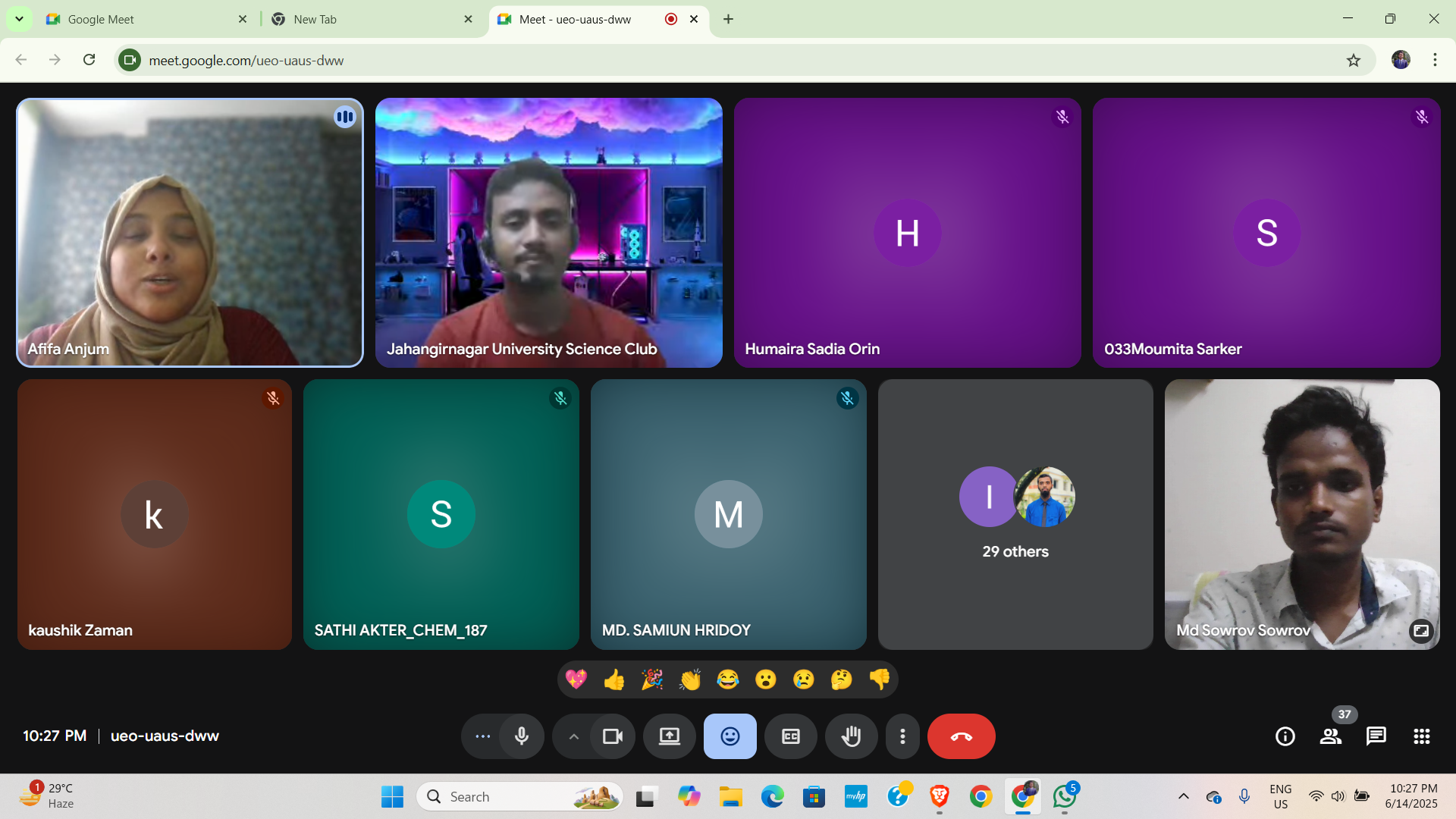Open more options three-dot menu in call bar
Screen dimensions: 1456x819
point(902,736)
